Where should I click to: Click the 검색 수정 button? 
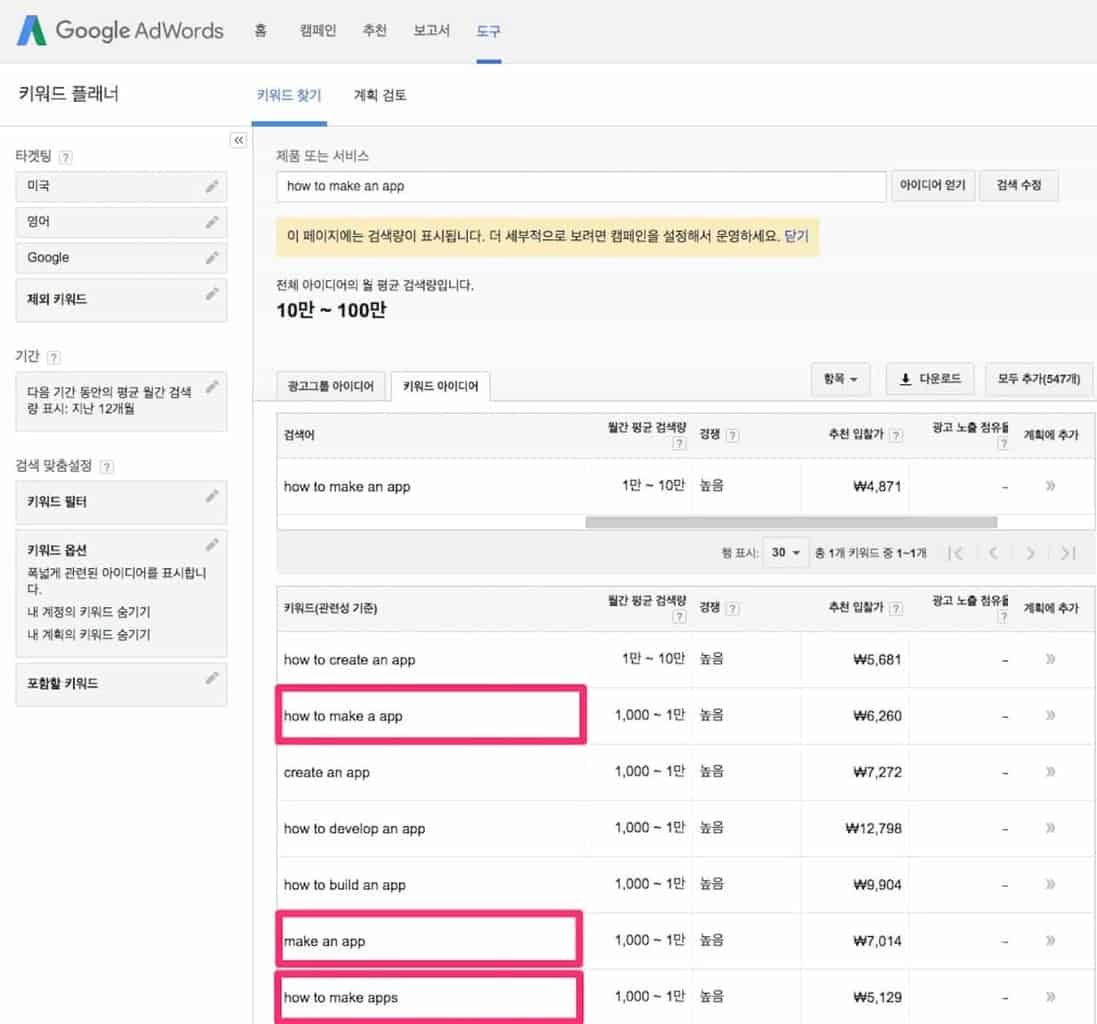(1019, 185)
